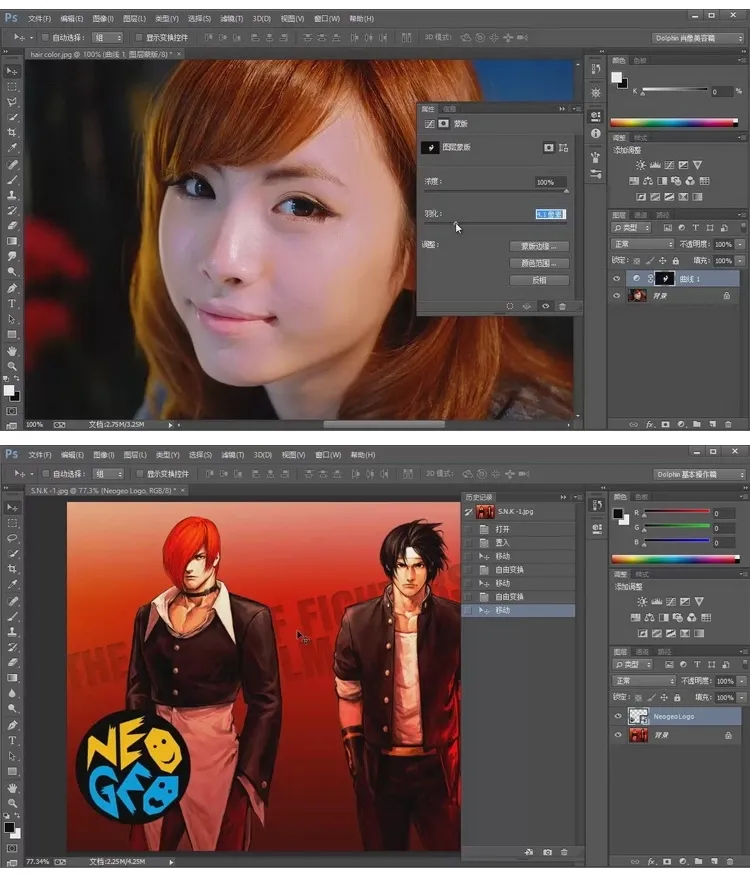Image resolution: width=750 pixels, height=880 pixels.
Task: Click the 颜色范围... button
Action: (539, 263)
